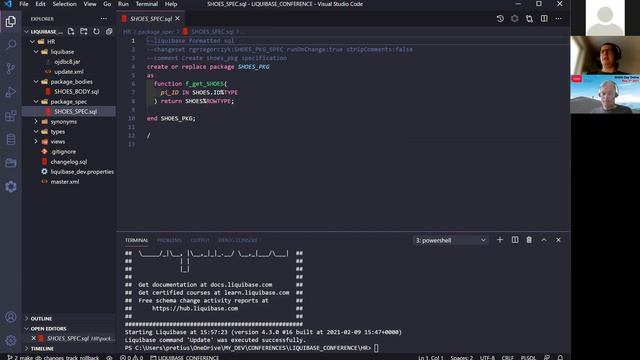Open changelog.sql file
The width and height of the screenshot is (640, 360).
tap(69, 162)
